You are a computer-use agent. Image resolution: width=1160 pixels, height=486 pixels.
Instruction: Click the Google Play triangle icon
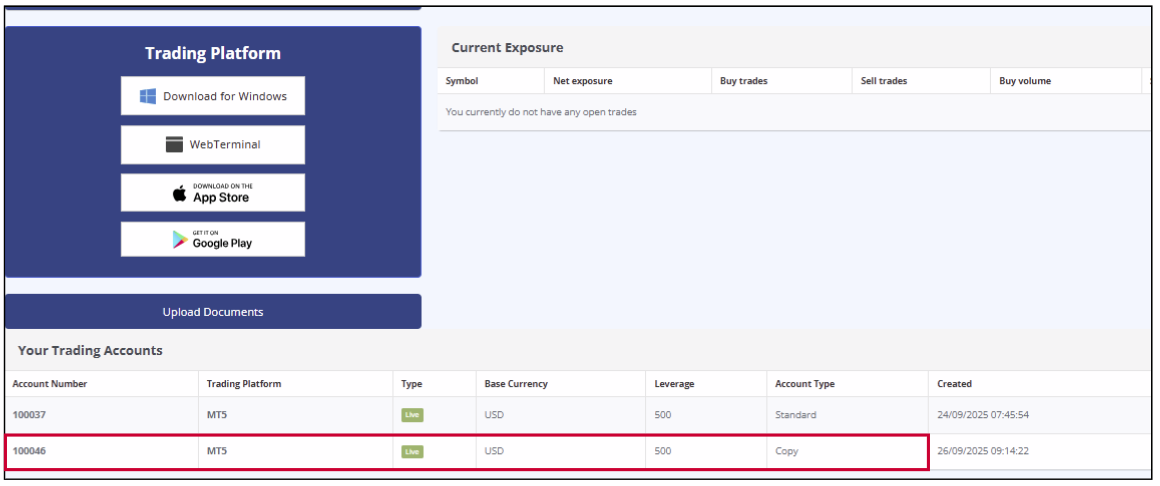pyautogui.click(x=180, y=239)
